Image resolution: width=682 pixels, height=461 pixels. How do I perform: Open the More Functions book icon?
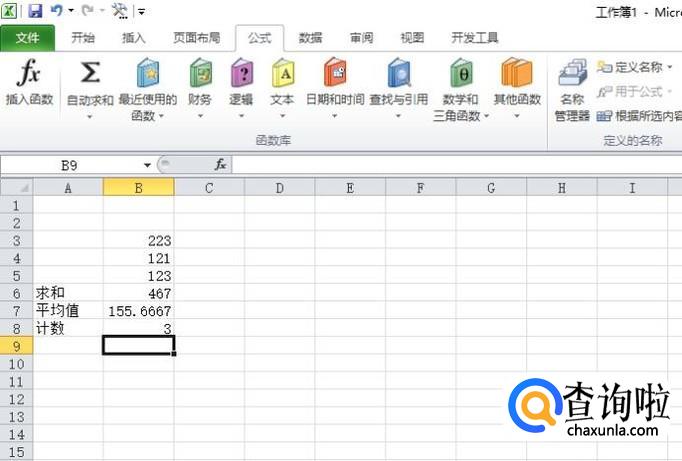pos(517,73)
